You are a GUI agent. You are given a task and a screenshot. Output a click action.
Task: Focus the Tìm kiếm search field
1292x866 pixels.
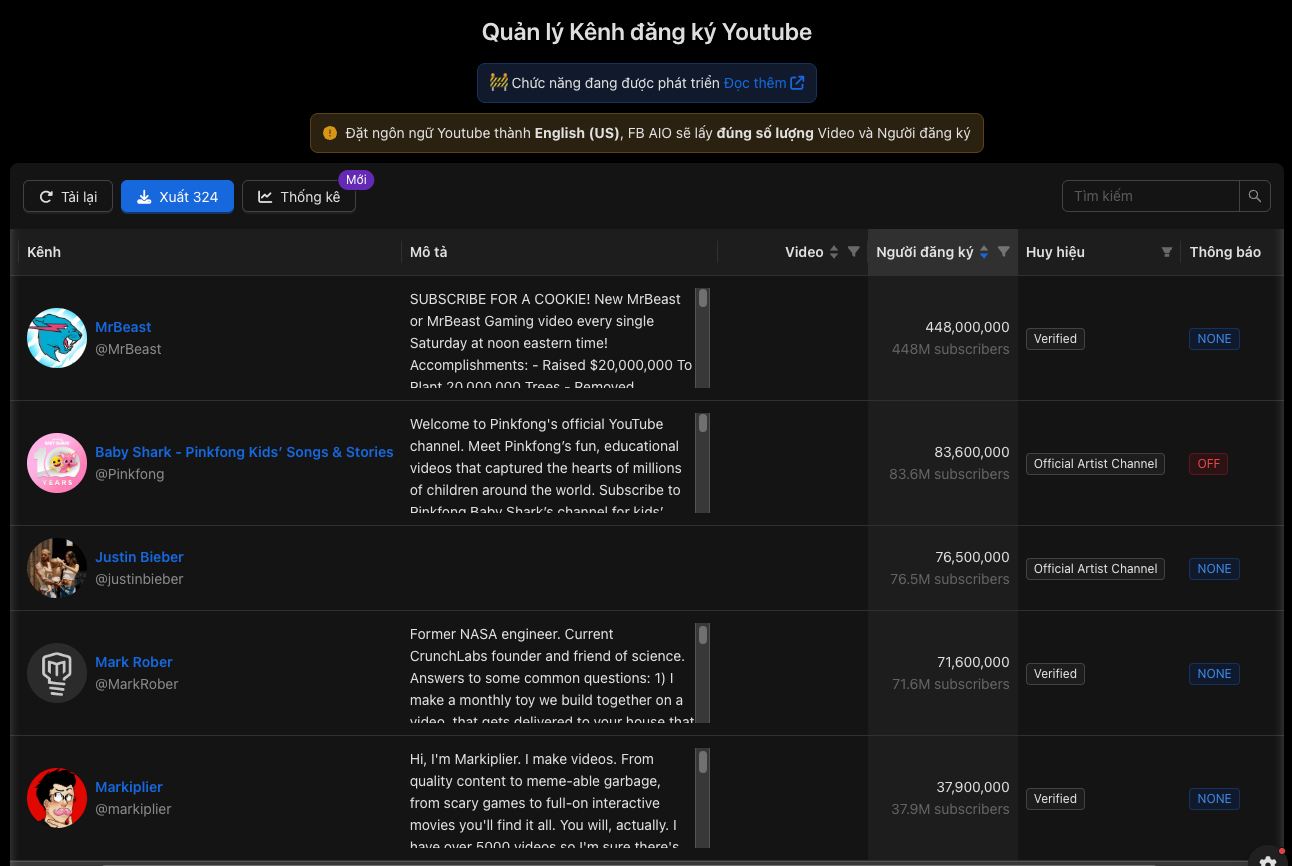pyautogui.click(x=1151, y=196)
